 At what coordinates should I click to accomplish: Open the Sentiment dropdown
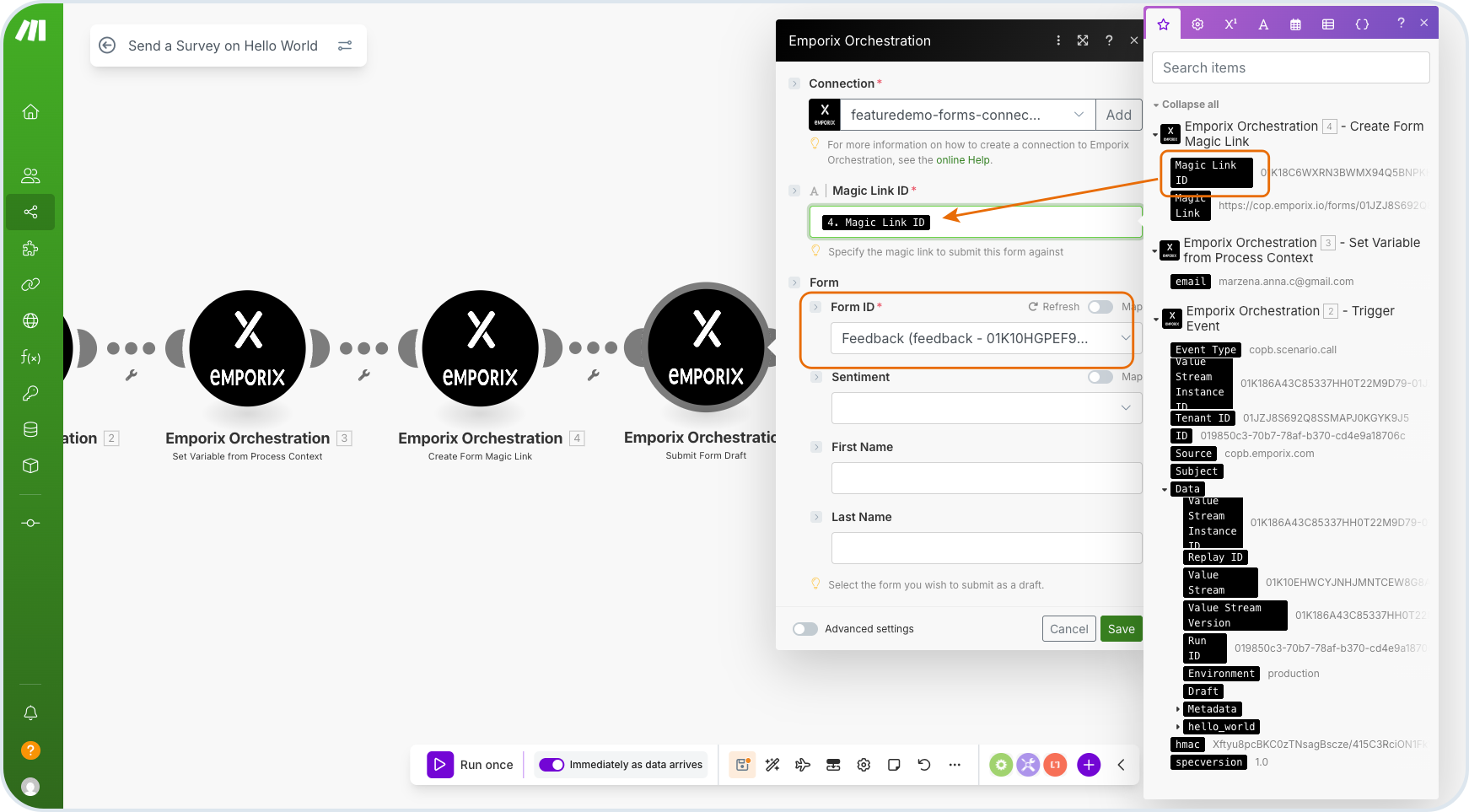click(986, 408)
